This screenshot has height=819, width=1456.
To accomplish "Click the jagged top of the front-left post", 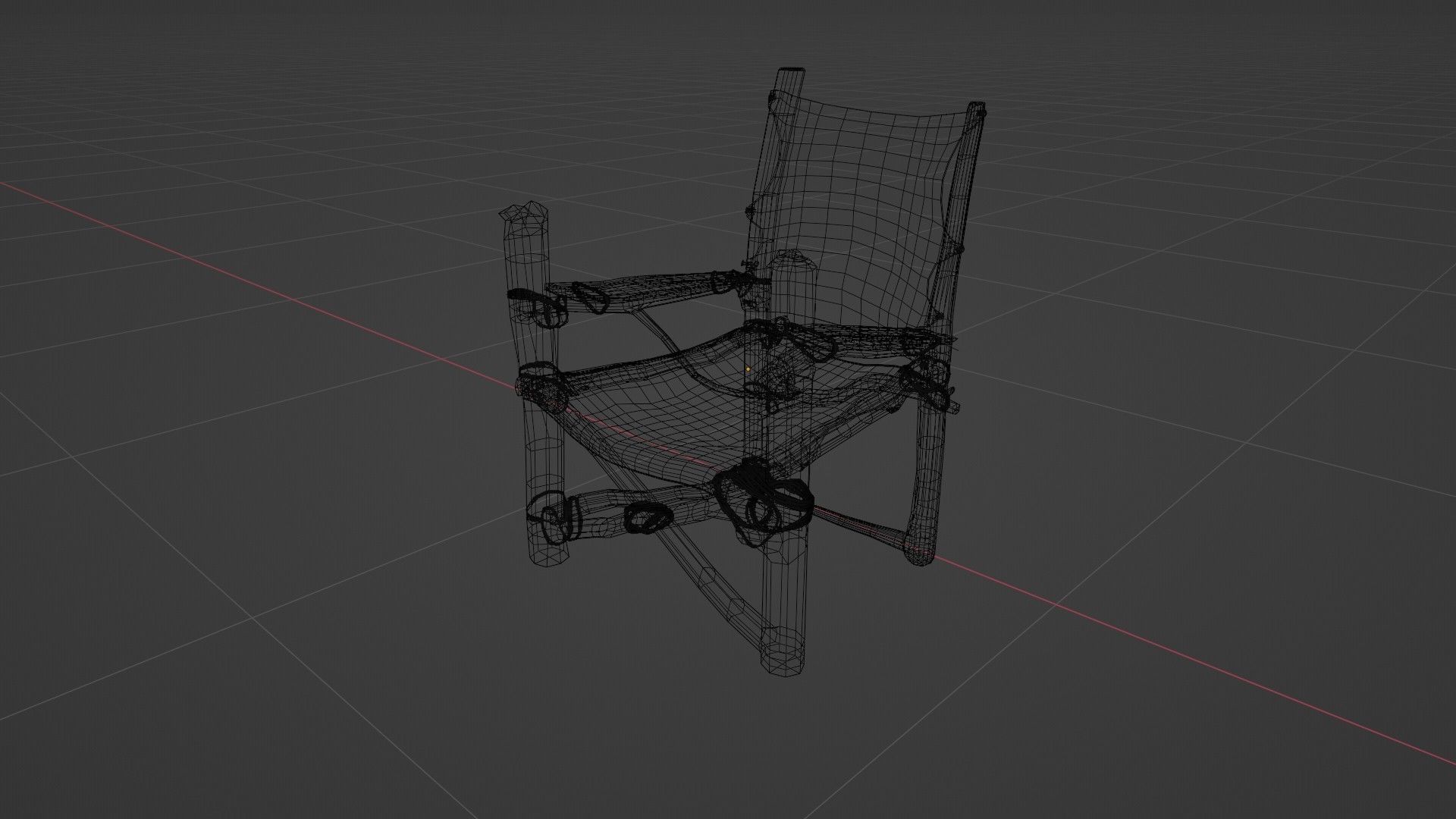I will click(x=525, y=213).
